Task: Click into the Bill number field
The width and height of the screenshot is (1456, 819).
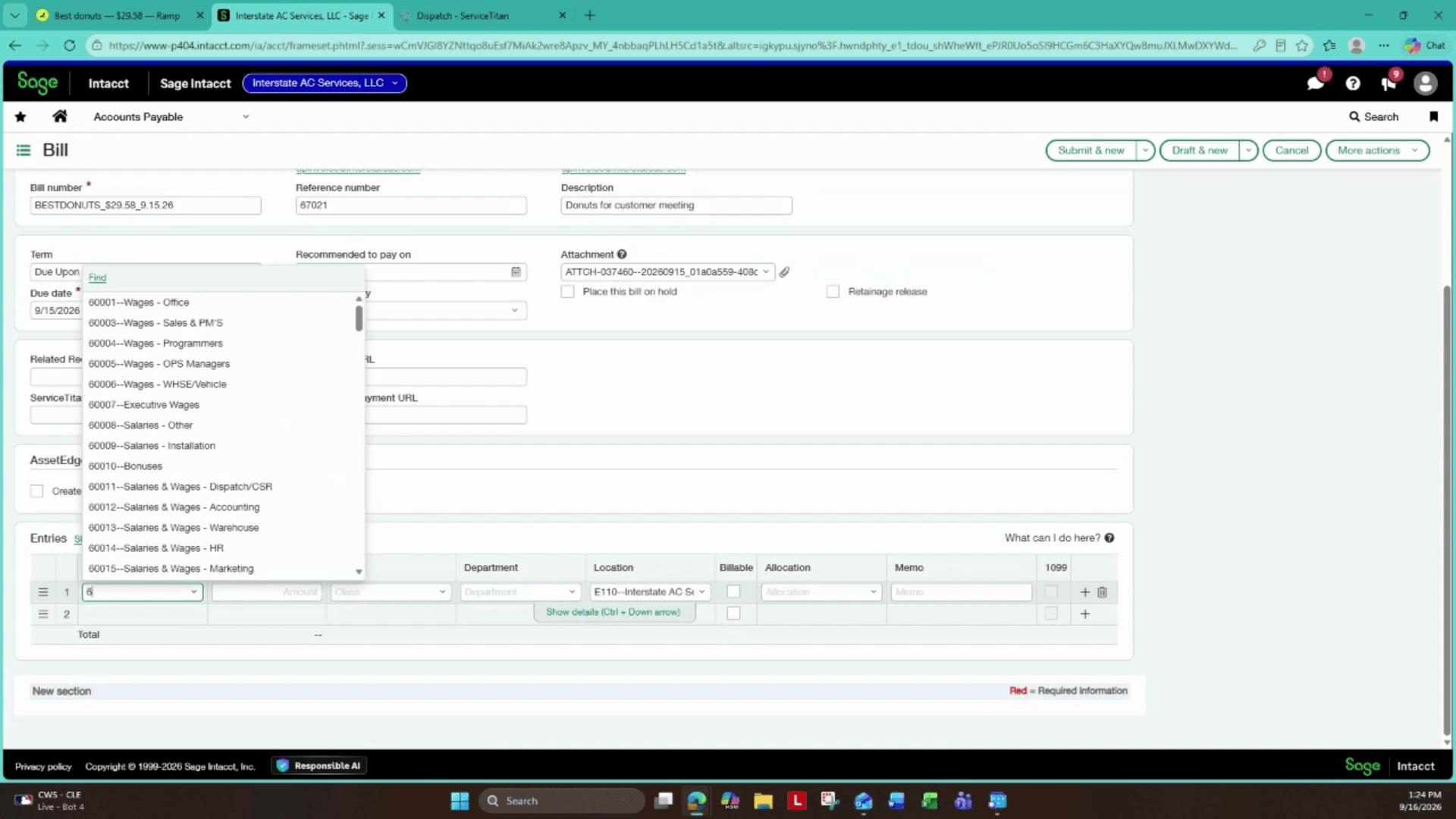Action: click(146, 206)
